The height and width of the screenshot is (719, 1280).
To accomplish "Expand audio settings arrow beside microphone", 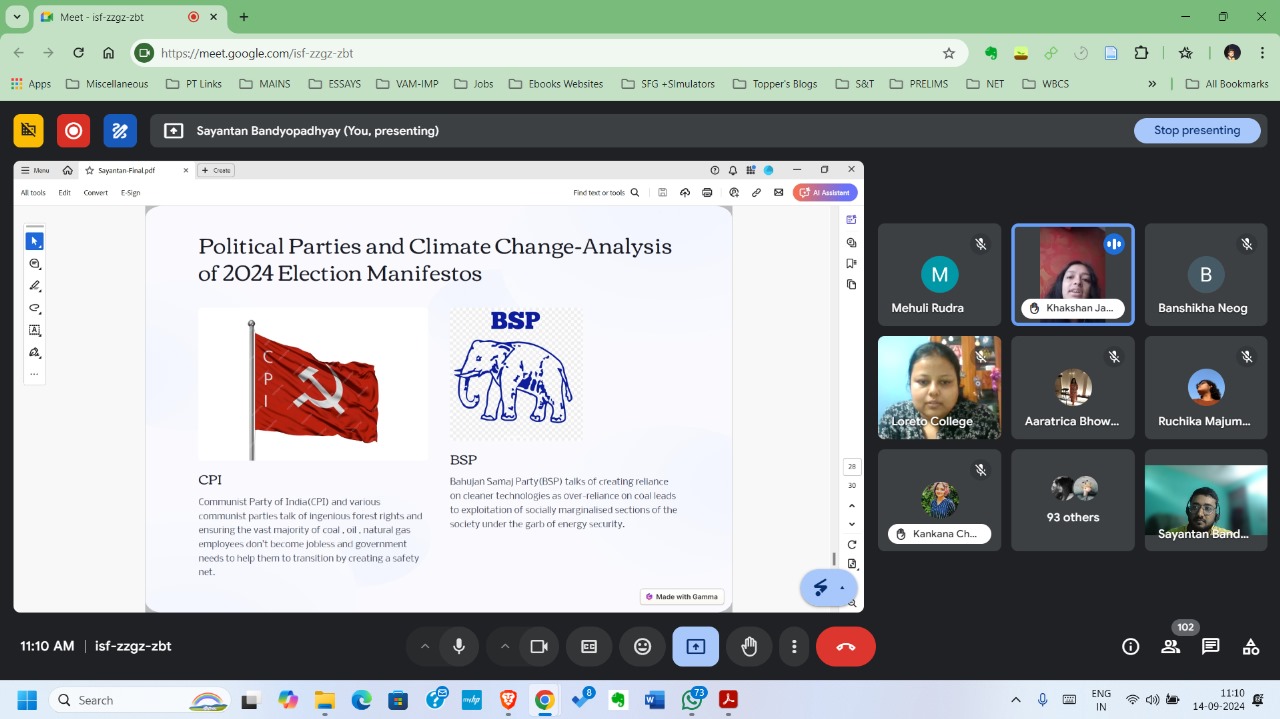I will [425, 647].
